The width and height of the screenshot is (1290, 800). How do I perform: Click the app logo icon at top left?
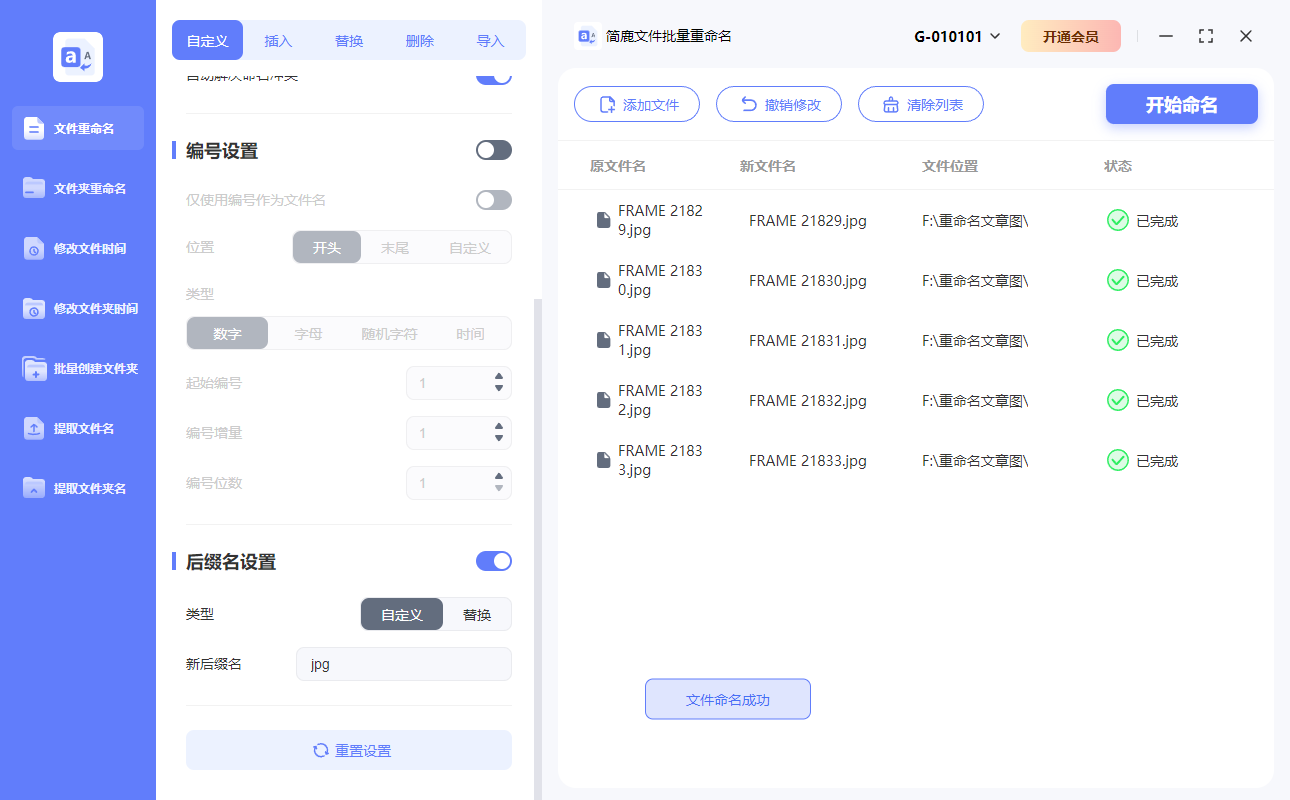coord(77,55)
